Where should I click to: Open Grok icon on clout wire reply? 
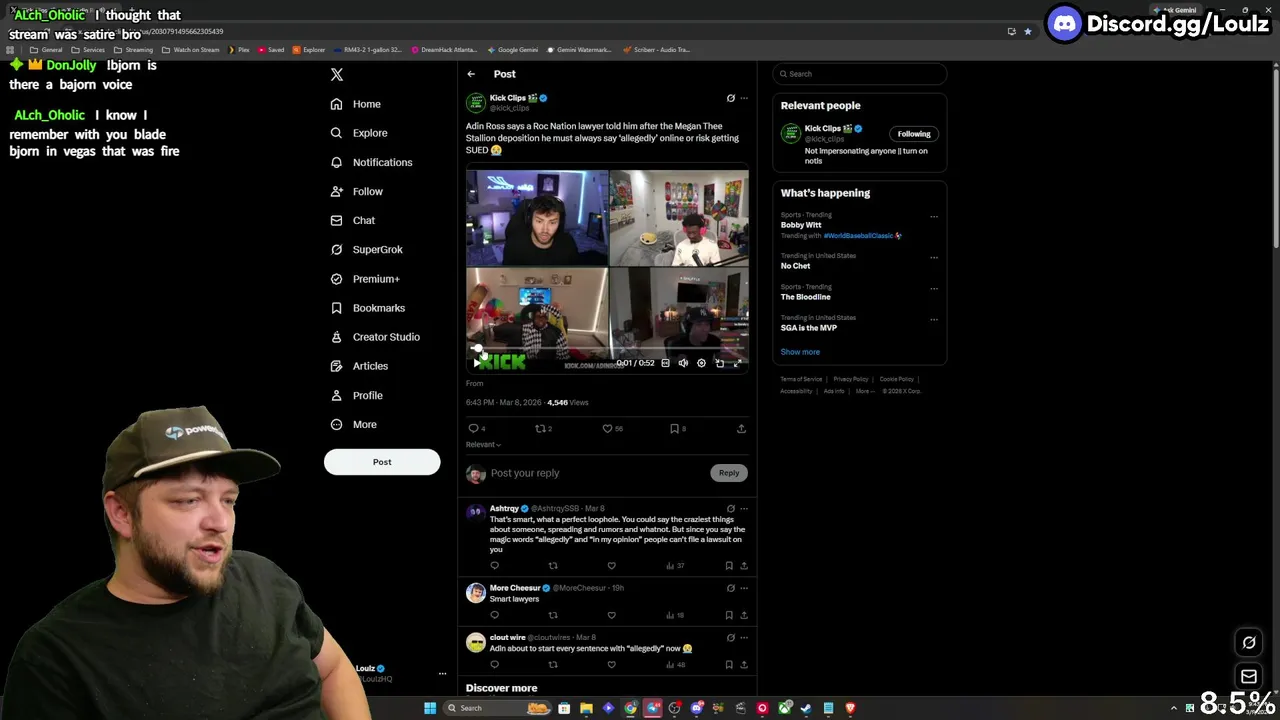730,637
